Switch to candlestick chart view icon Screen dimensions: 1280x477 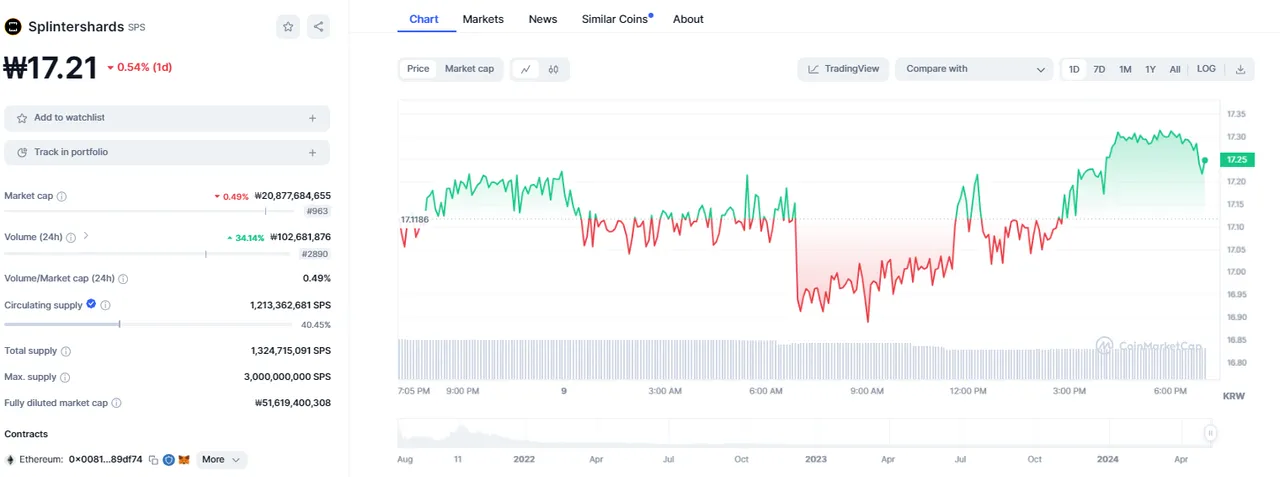click(x=553, y=69)
